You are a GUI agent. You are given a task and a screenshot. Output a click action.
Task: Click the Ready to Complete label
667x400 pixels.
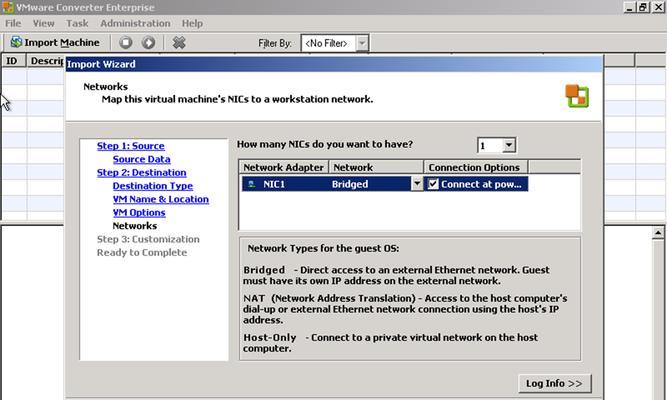(x=142, y=253)
